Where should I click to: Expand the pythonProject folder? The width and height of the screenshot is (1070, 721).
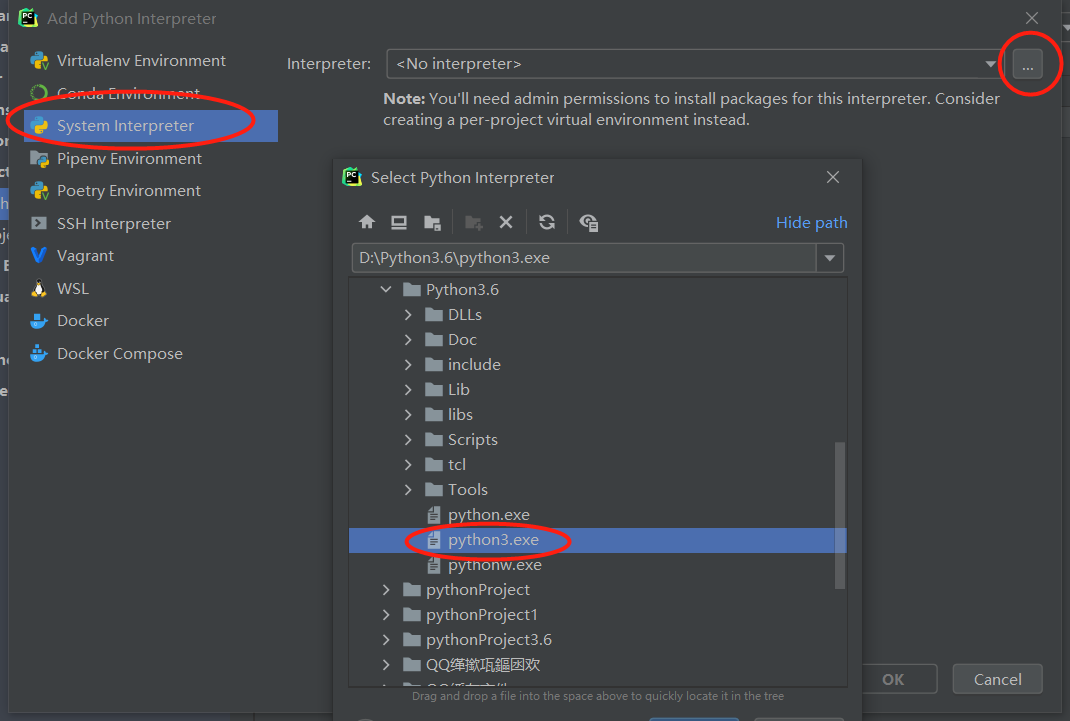(386, 590)
